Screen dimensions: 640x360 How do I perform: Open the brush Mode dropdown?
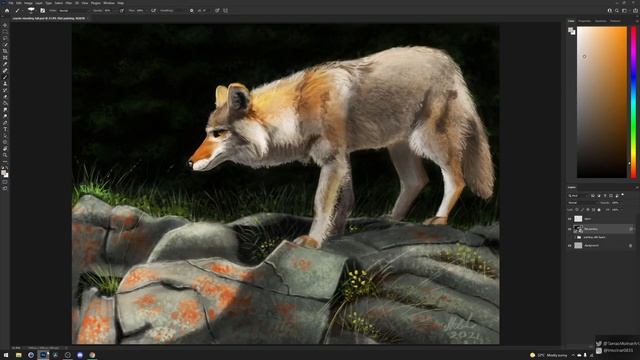pyautogui.click(x=73, y=11)
